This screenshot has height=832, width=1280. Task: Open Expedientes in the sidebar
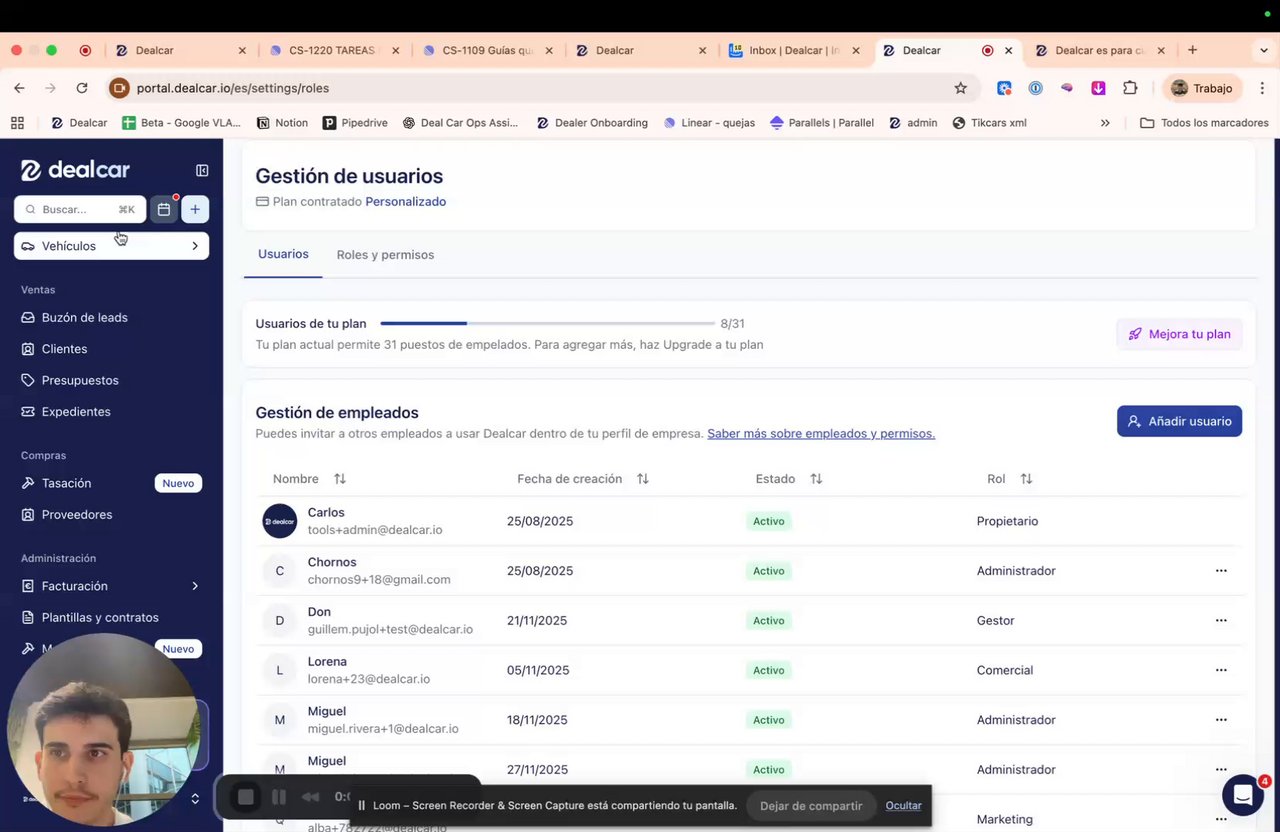coord(76,412)
